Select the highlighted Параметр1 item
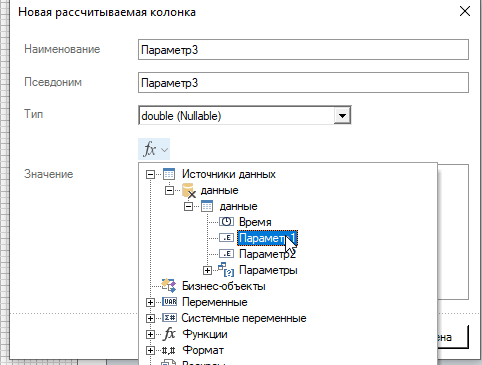 267,238
